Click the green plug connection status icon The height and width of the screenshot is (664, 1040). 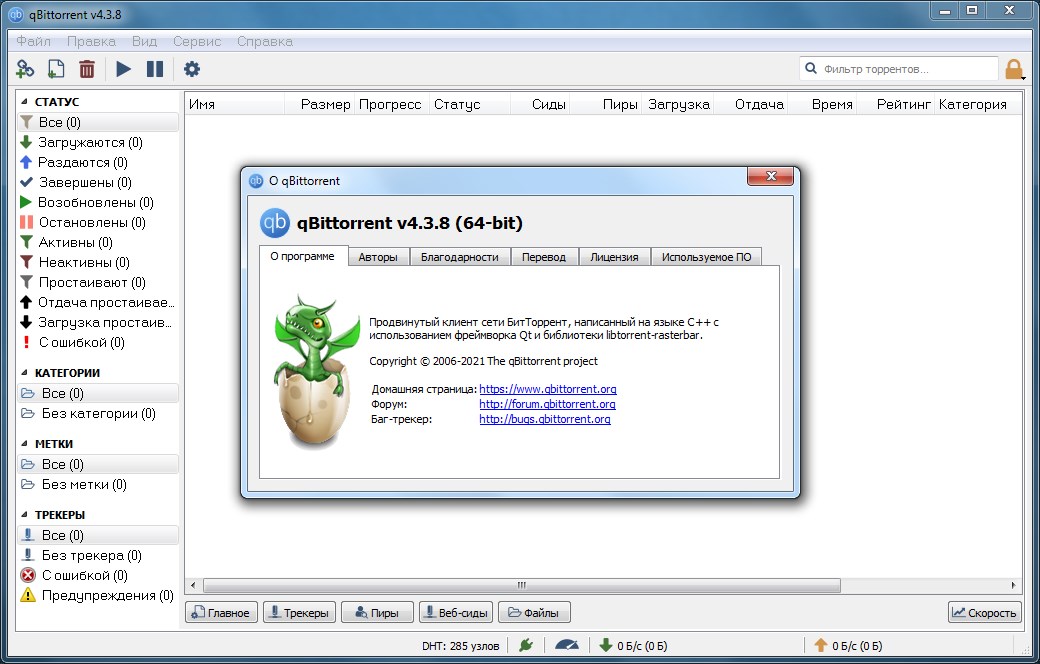(x=526, y=645)
